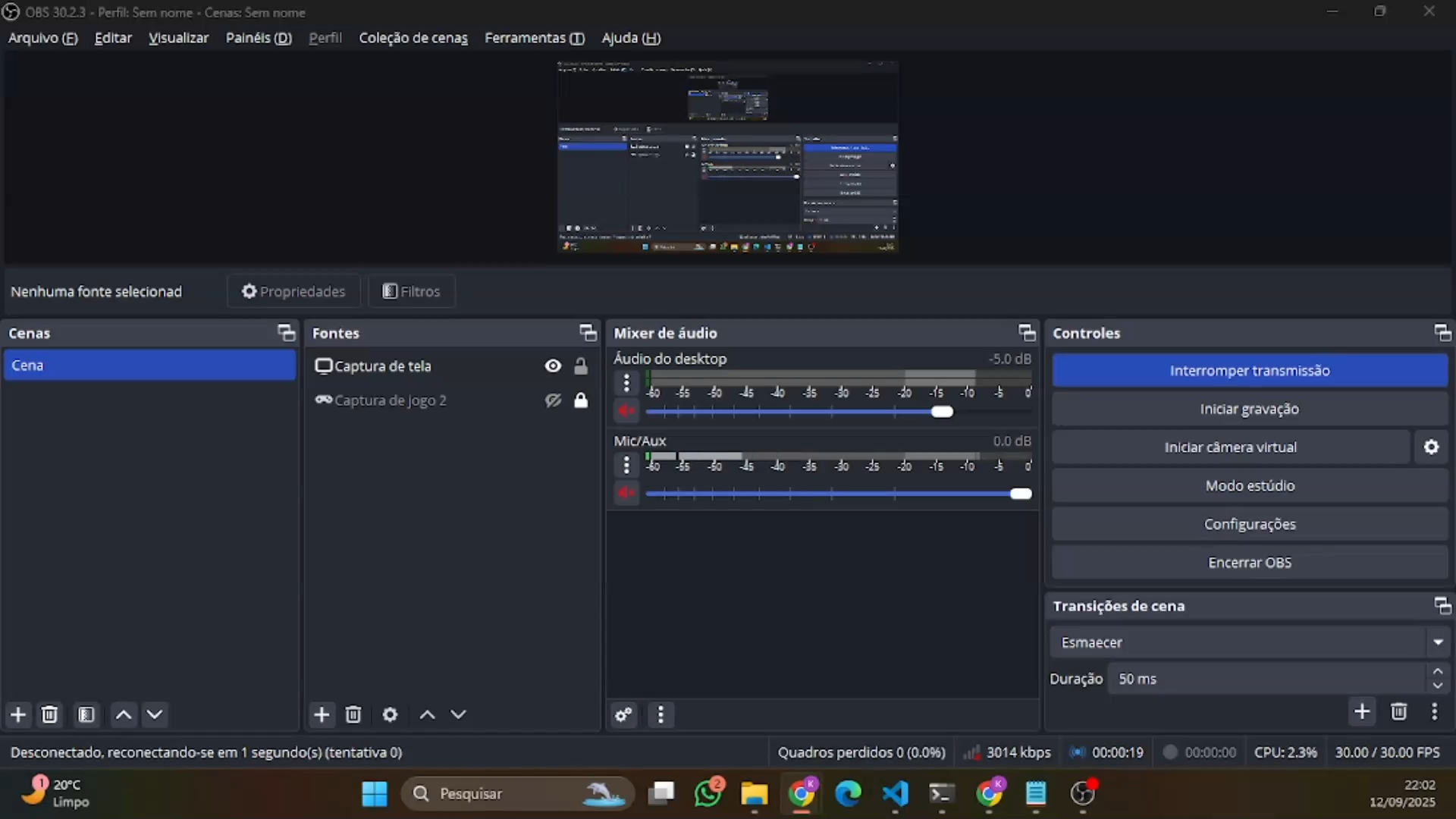Open File Explorer from taskbar
This screenshot has width=1456, height=819.
(x=755, y=794)
